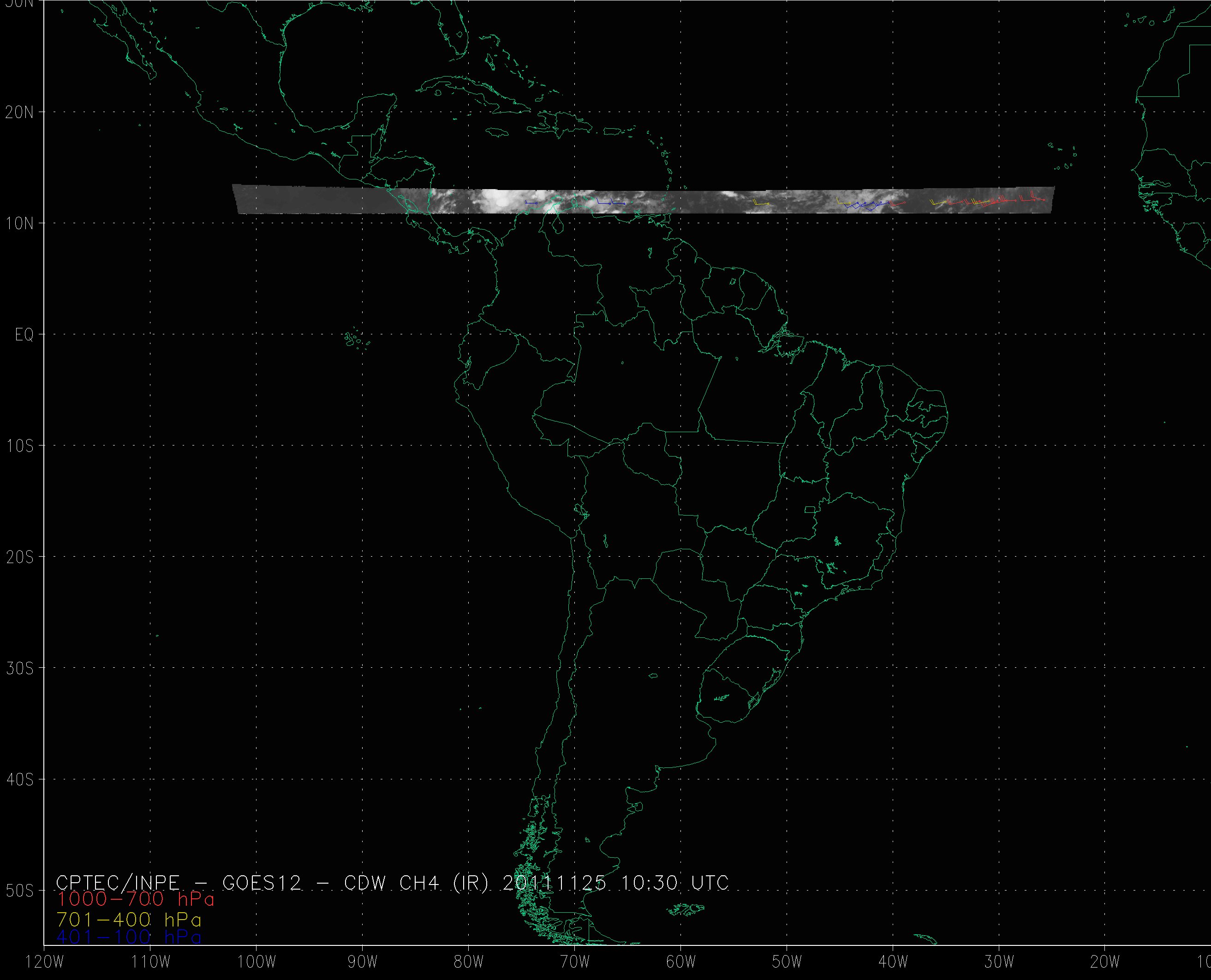Image resolution: width=1211 pixels, height=980 pixels.
Task: Click the 120W longitude label
Action: (45, 962)
